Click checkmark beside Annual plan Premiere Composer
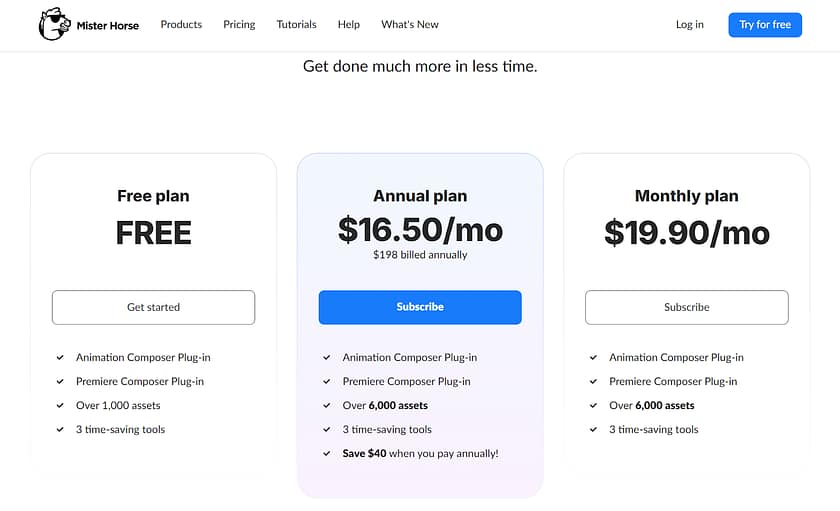The height and width of the screenshot is (511, 840). 327,382
